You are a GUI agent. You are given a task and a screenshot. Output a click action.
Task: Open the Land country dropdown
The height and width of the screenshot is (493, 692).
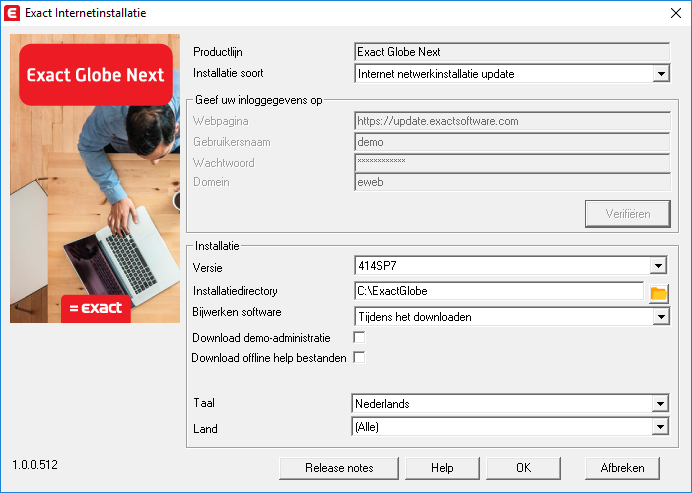(x=660, y=426)
